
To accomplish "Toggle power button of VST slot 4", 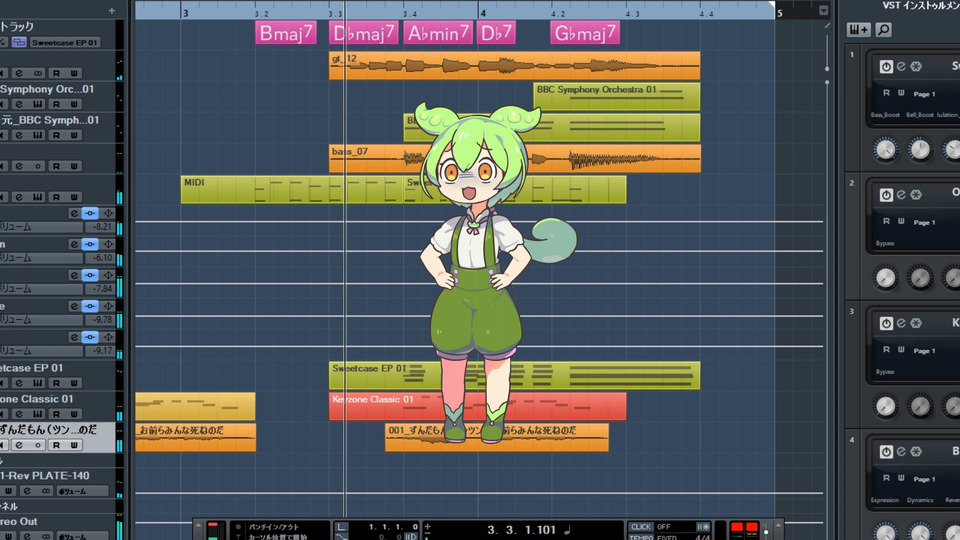I will [886, 452].
